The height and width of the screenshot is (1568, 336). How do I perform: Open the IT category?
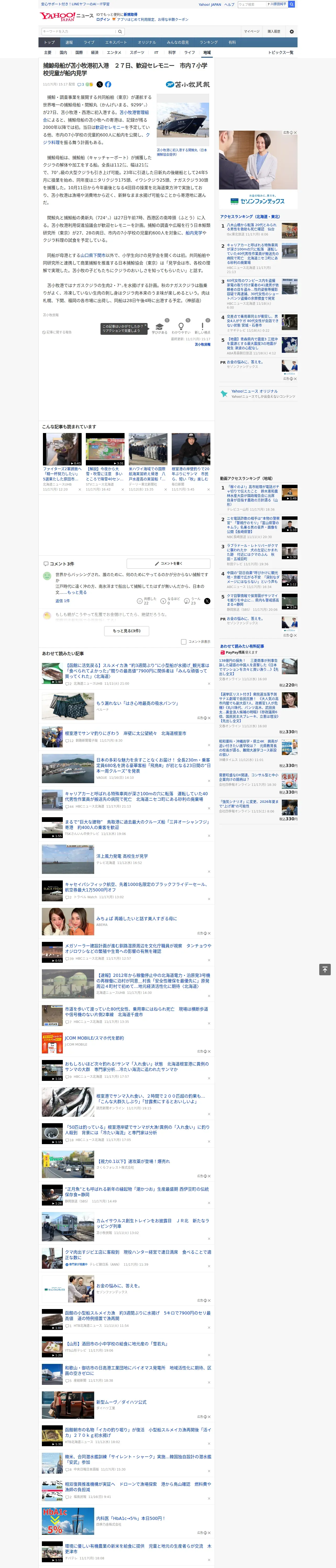tap(156, 52)
